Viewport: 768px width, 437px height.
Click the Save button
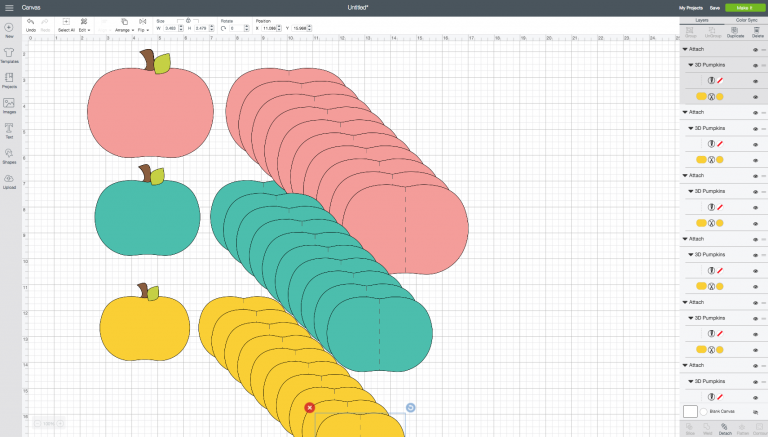715,8
